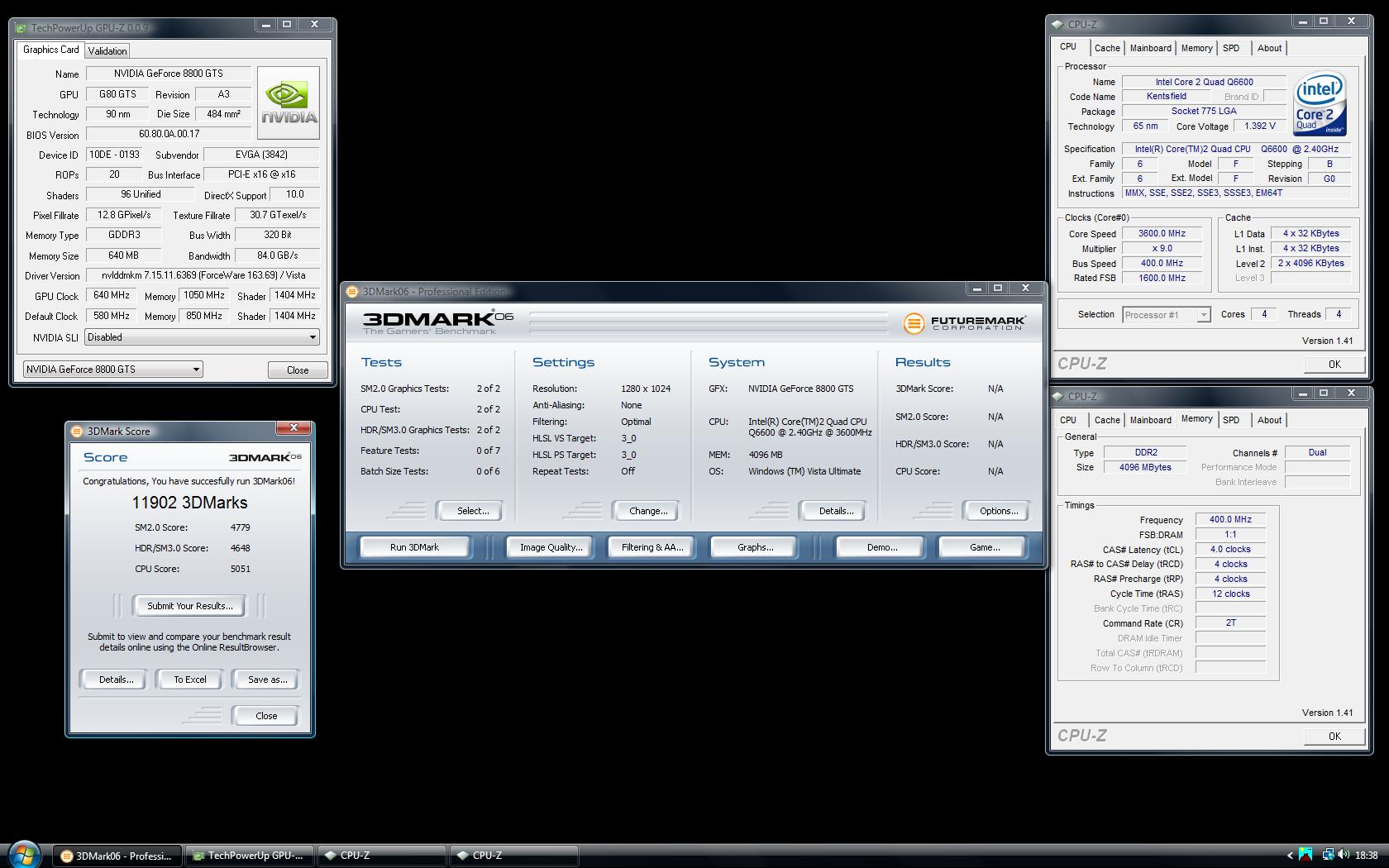Open Cache tab in top CPU-Z window

coord(1107,48)
